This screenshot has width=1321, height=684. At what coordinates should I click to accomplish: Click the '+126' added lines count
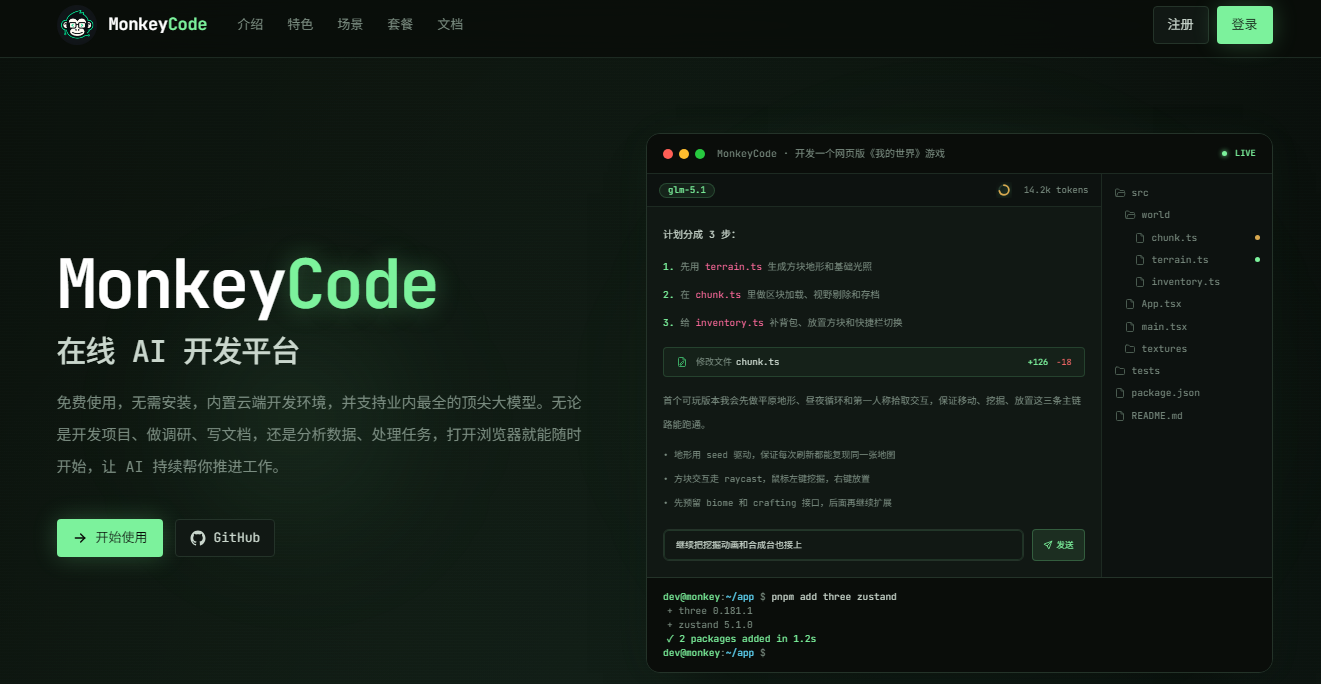(1038, 362)
